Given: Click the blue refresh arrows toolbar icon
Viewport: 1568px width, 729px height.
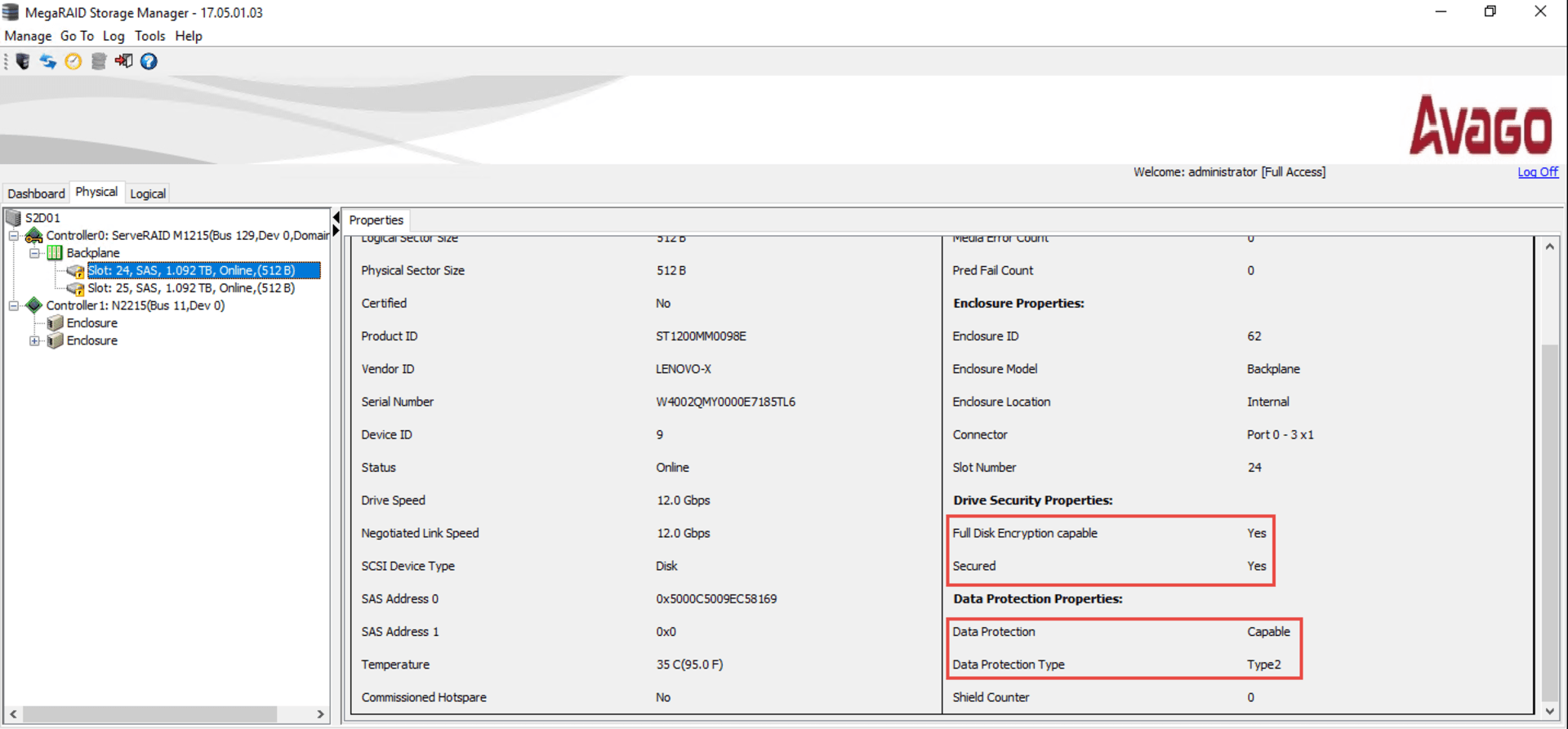Looking at the screenshot, I should [x=48, y=61].
